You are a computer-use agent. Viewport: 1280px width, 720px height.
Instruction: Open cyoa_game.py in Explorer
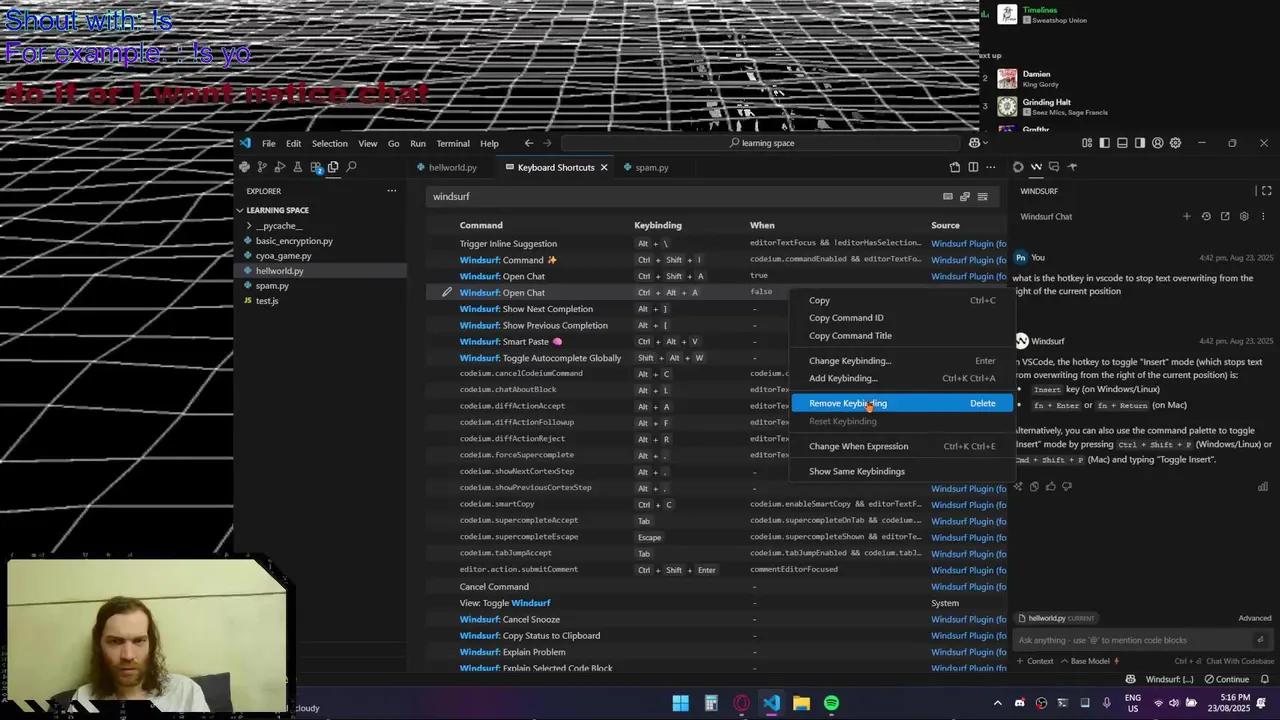click(x=283, y=256)
